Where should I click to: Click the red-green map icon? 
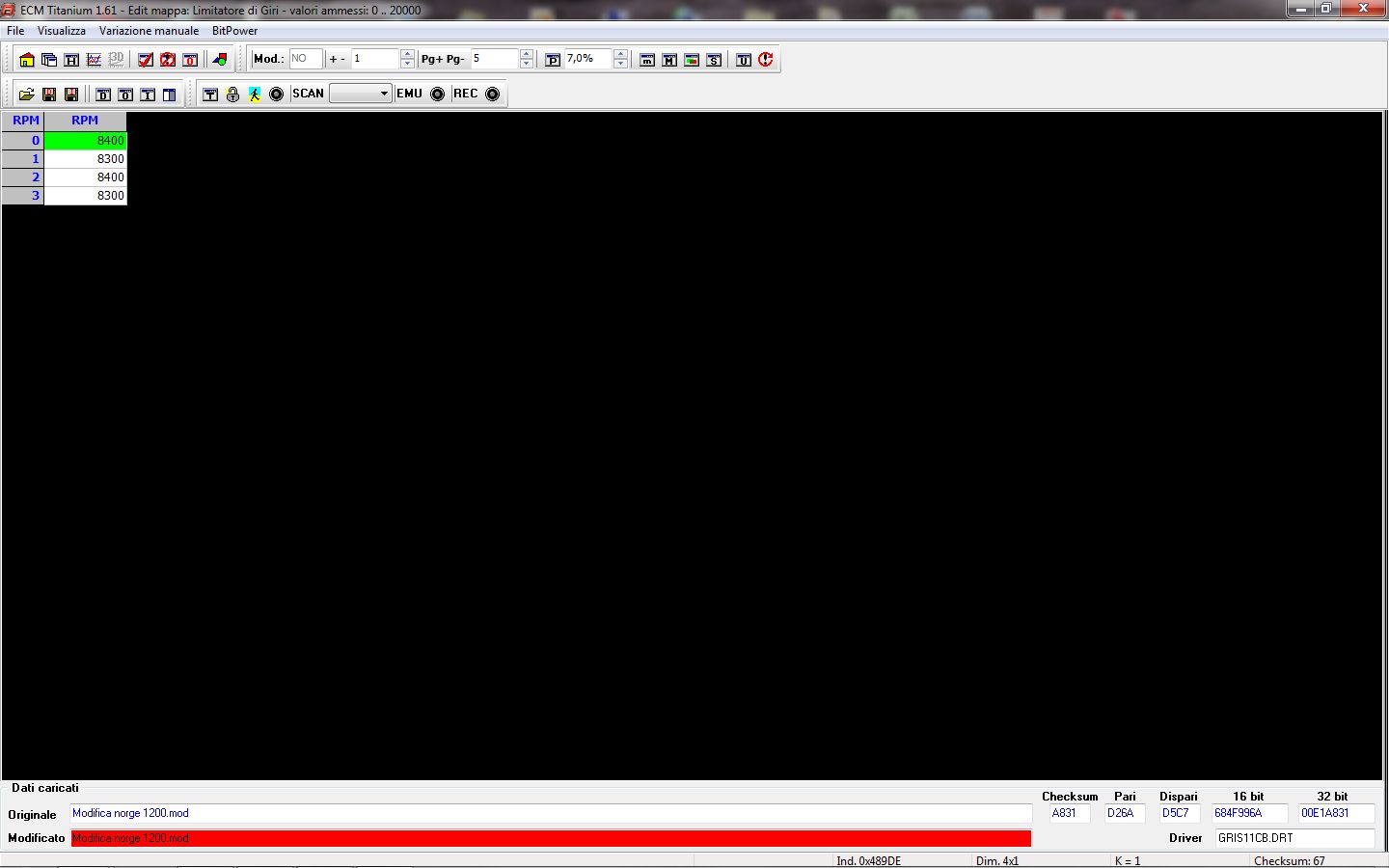point(692,60)
